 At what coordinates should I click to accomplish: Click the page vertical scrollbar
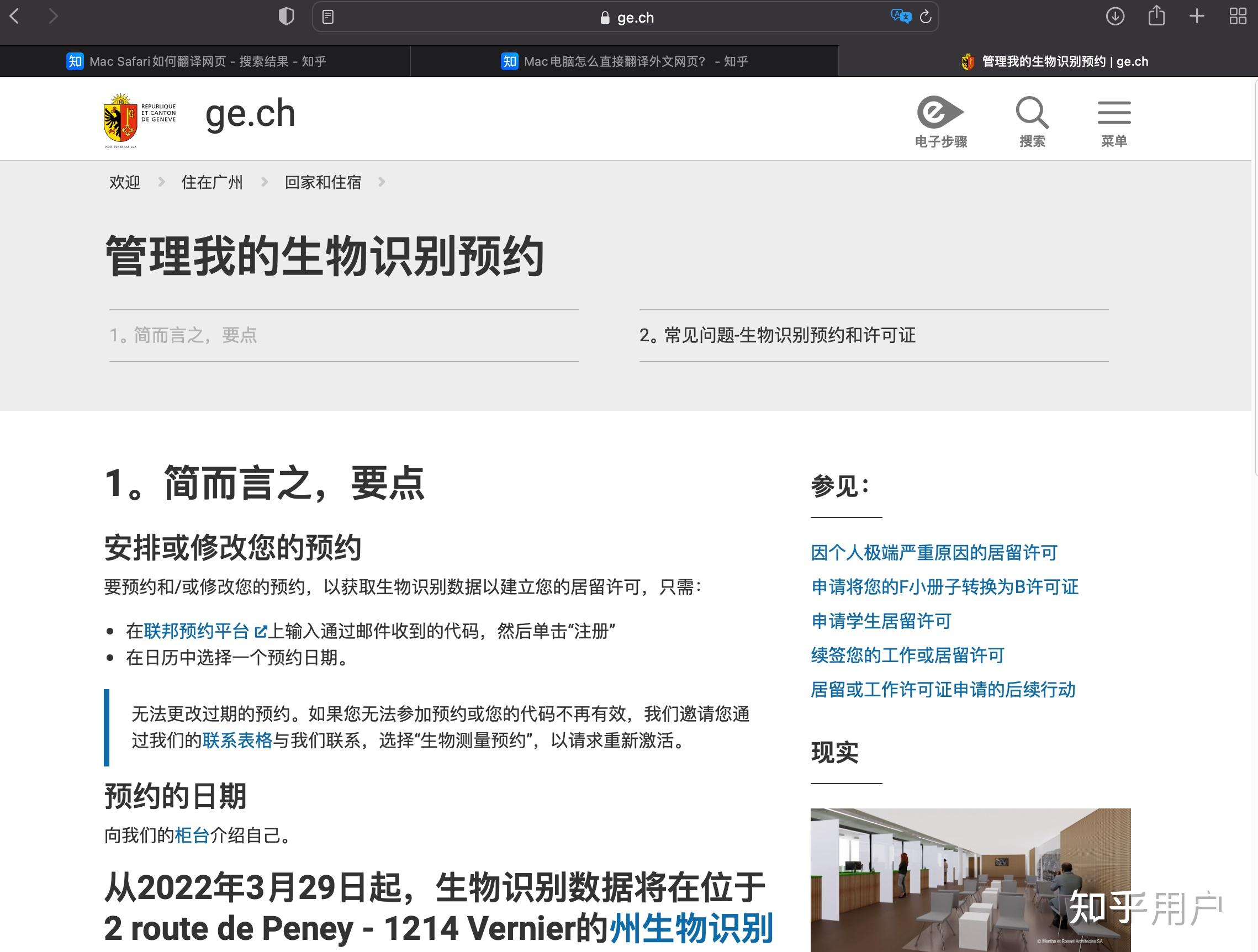[x=1255, y=279]
